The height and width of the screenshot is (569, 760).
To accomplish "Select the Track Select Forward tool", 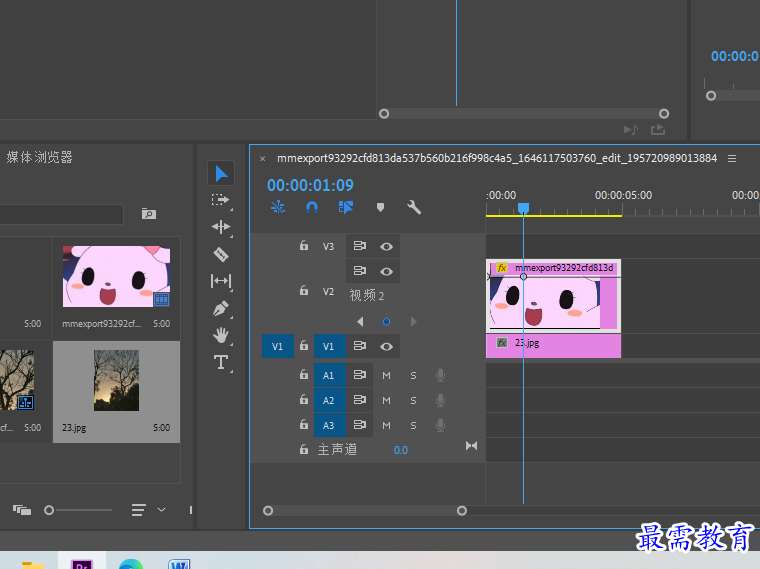I will click(221, 200).
